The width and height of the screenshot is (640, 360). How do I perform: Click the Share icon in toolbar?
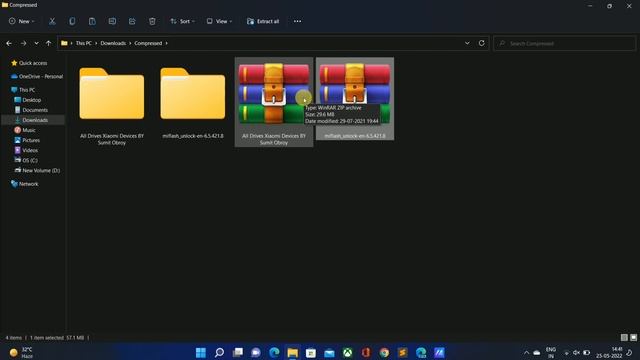point(132,21)
